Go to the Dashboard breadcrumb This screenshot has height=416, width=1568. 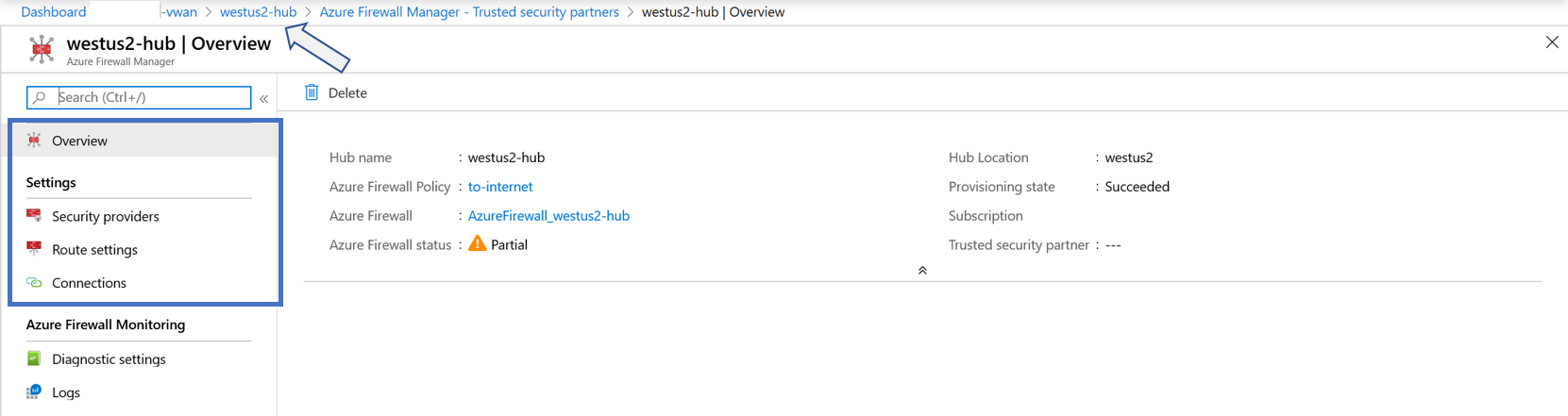(x=54, y=12)
